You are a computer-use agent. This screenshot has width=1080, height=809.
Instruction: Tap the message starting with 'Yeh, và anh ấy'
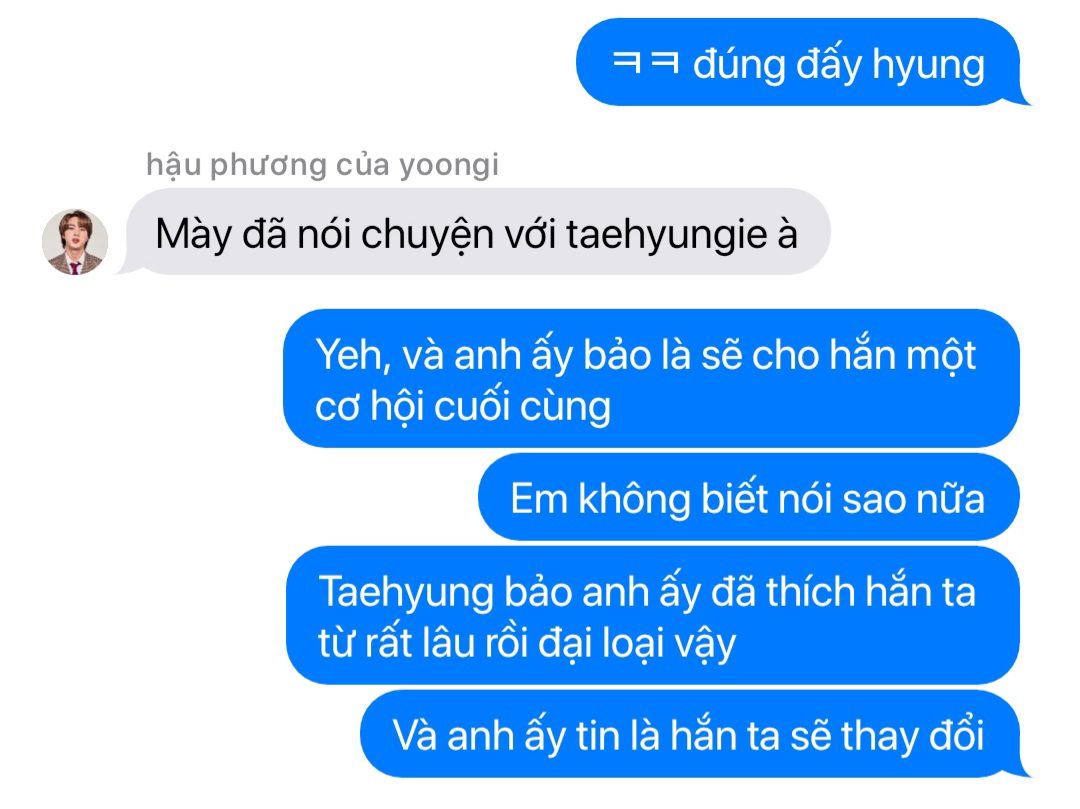tap(651, 379)
